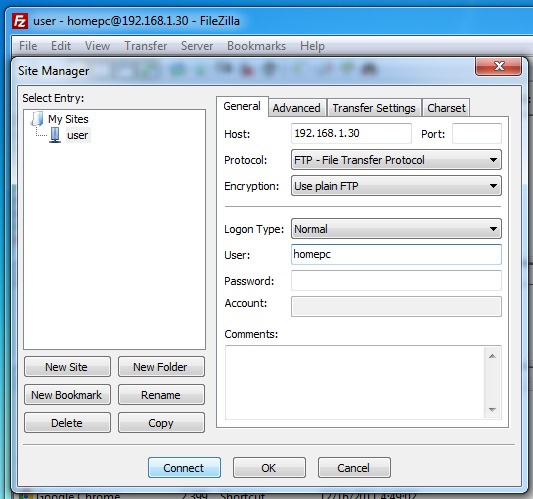Click Comments scrollbar down arrow
The image size is (533, 499).
(x=492, y=410)
